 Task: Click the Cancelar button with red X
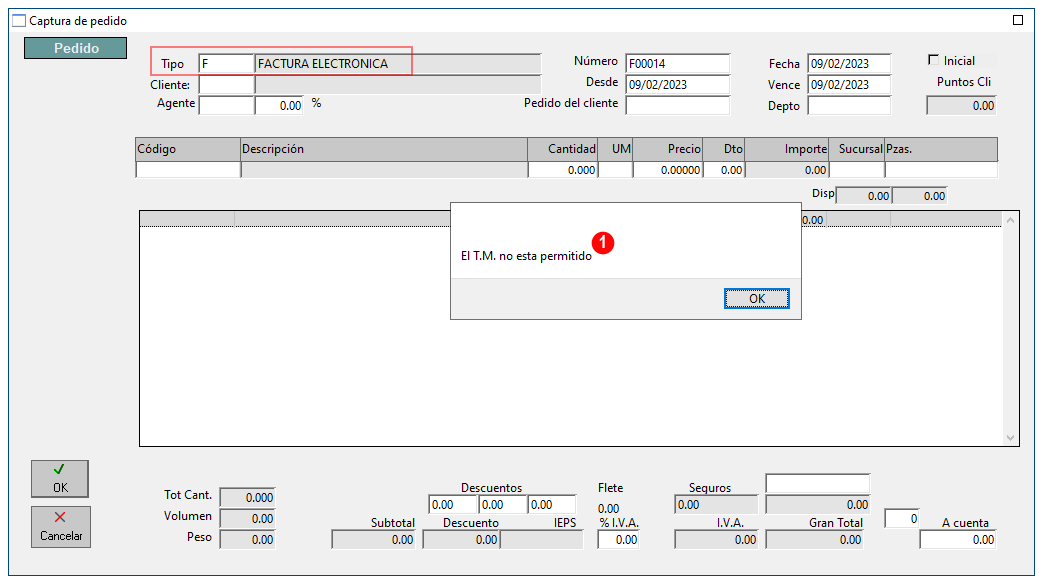tap(61, 527)
